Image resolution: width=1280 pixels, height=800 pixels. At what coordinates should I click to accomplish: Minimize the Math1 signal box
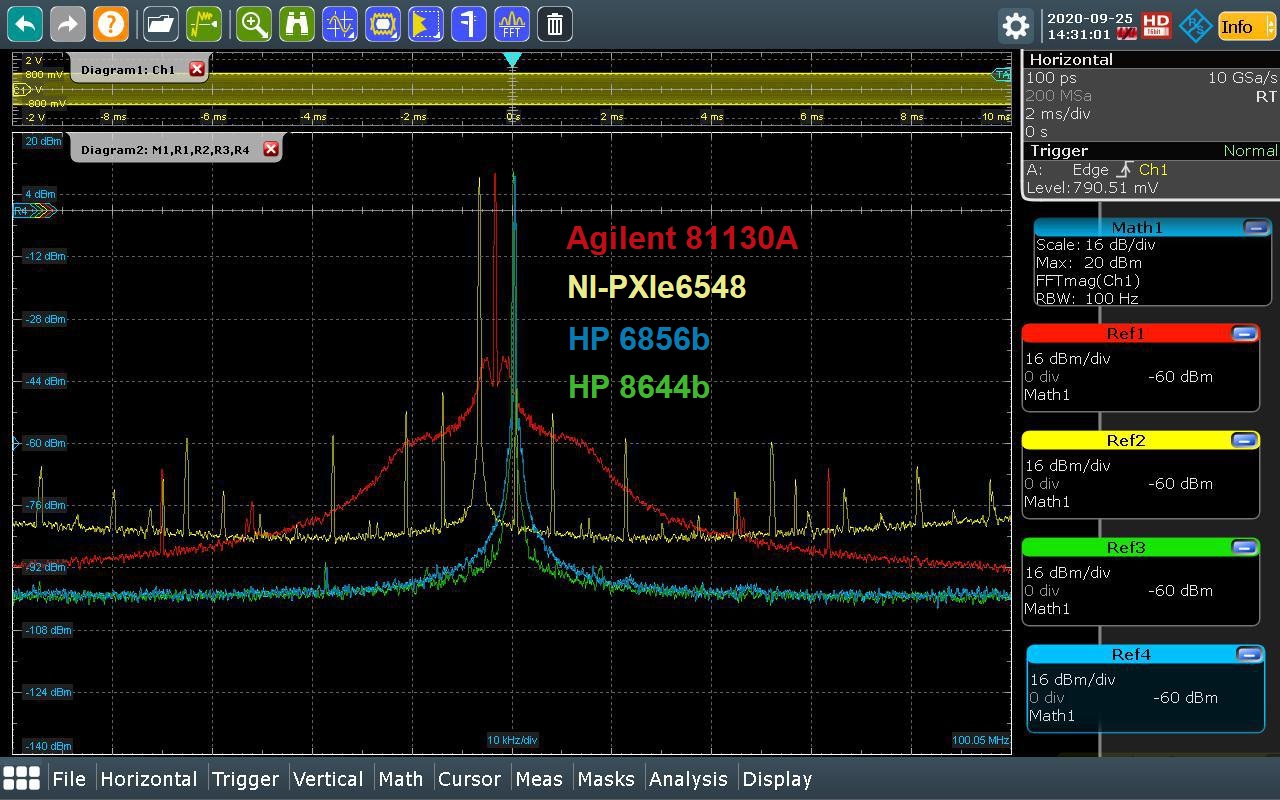point(1256,228)
